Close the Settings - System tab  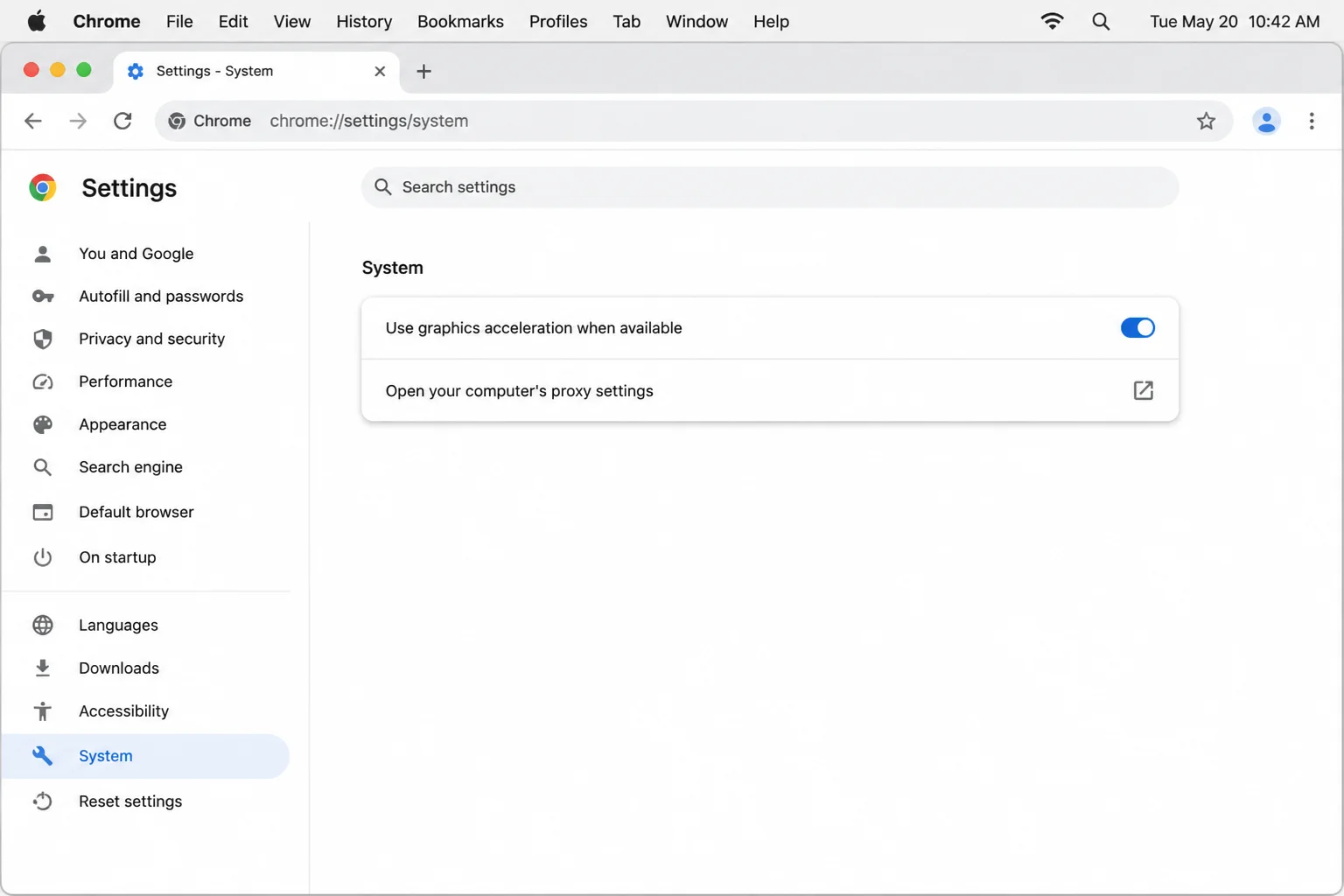tap(380, 72)
